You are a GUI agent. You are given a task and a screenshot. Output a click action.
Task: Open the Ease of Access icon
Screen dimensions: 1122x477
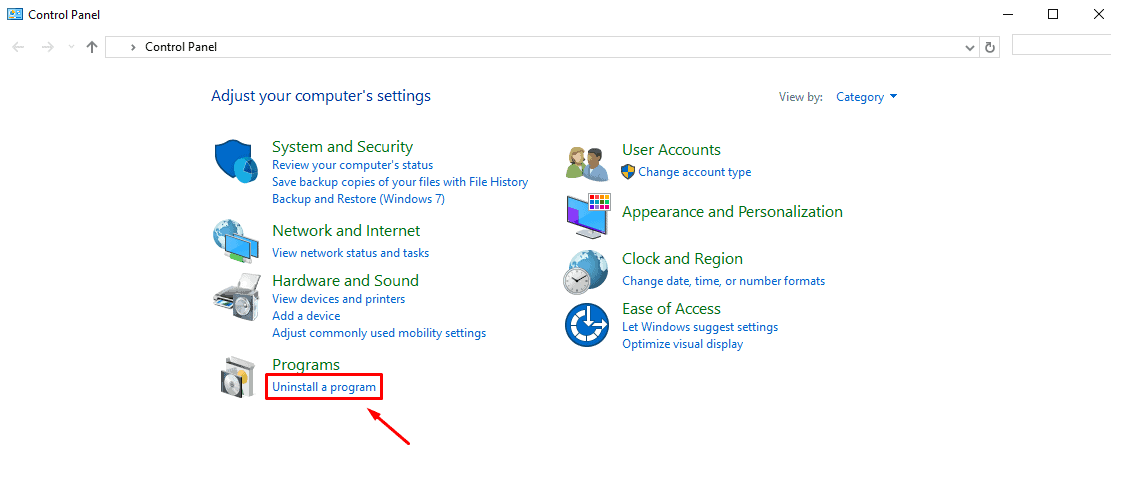(x=586, y=325)
